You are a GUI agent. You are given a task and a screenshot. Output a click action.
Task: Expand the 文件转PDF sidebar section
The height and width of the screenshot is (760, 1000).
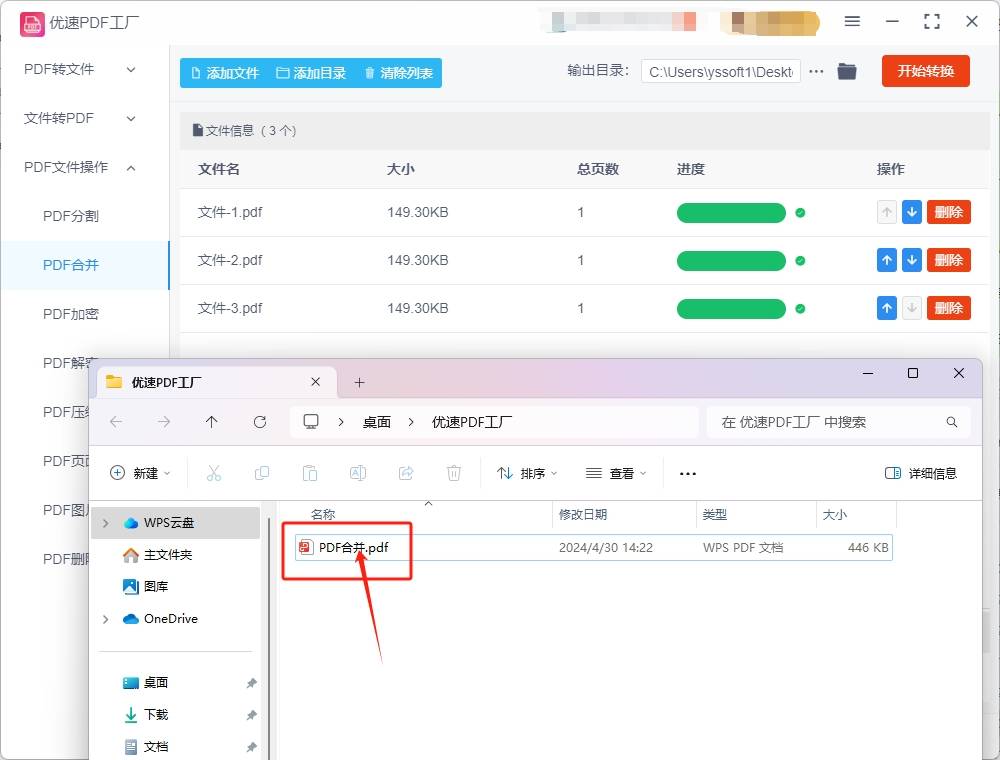click(x=131, y=119)
